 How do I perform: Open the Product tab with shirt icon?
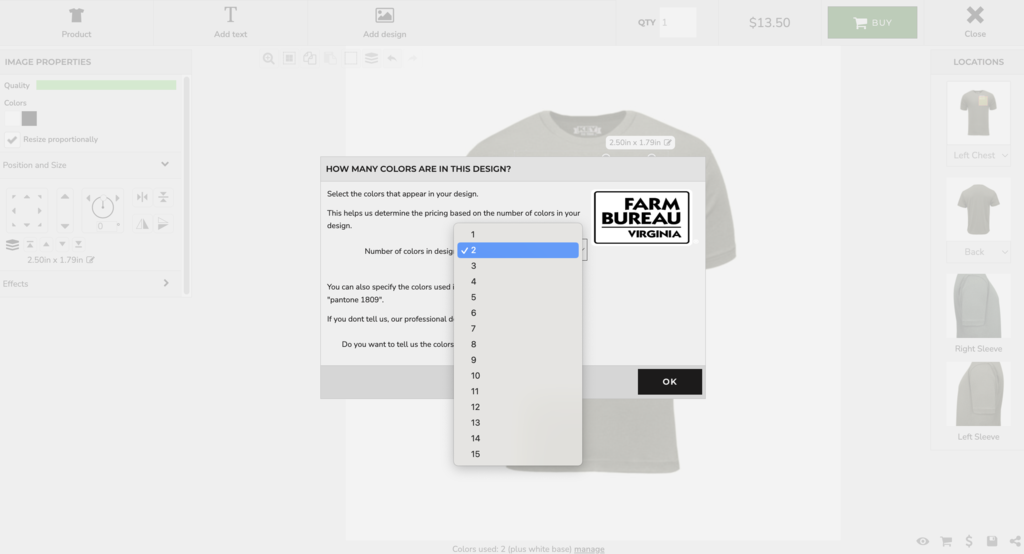pos(76,22)
